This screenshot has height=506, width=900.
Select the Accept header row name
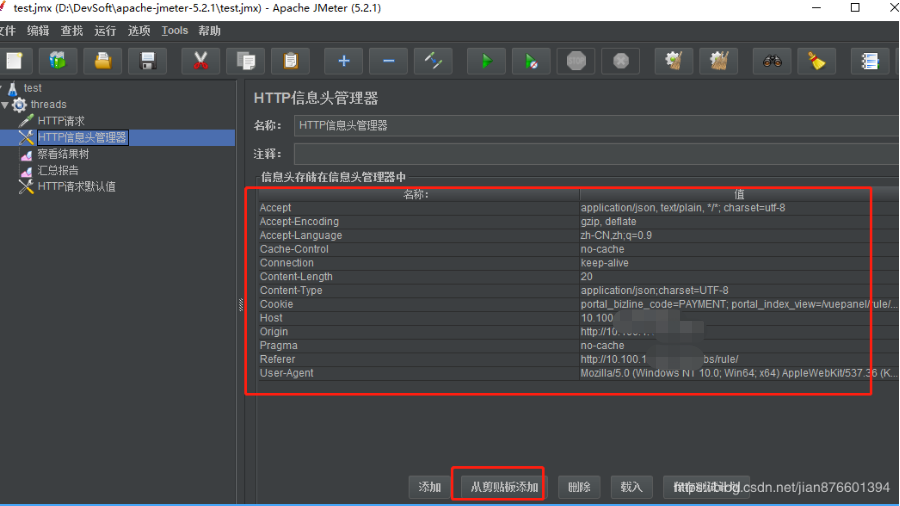click(275, 208)
